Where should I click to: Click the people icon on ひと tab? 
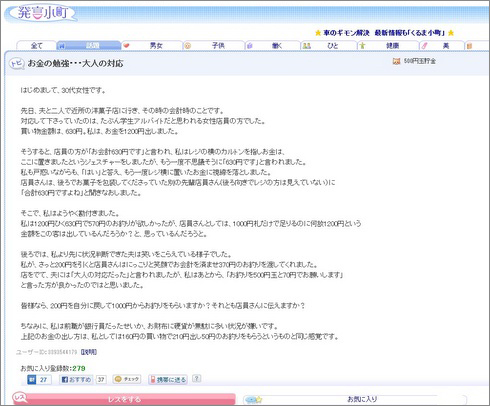coord(306,46)
